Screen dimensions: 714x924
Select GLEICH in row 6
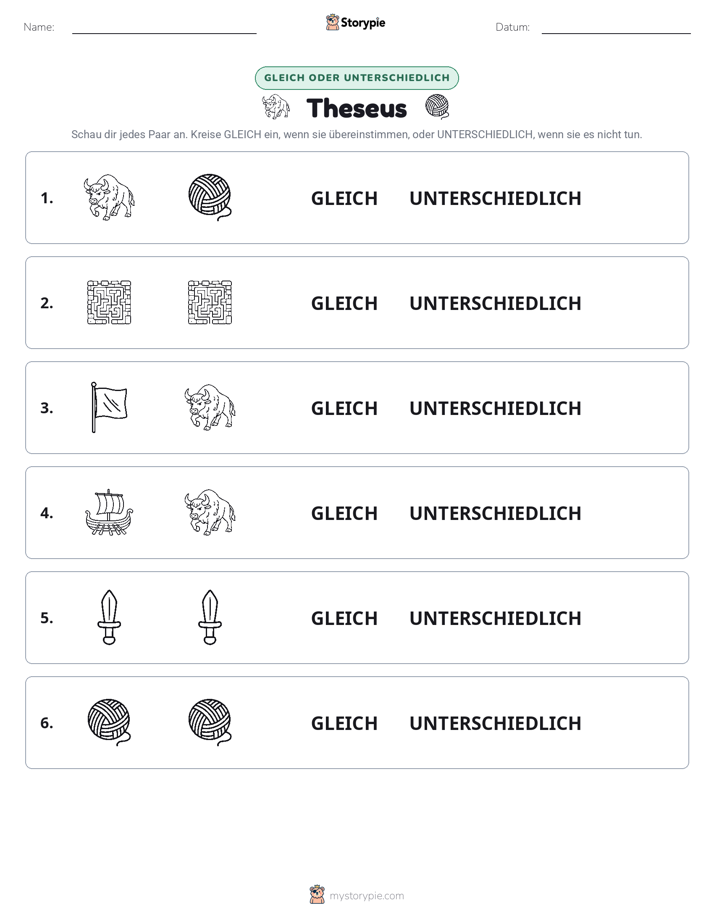point(344,723)
